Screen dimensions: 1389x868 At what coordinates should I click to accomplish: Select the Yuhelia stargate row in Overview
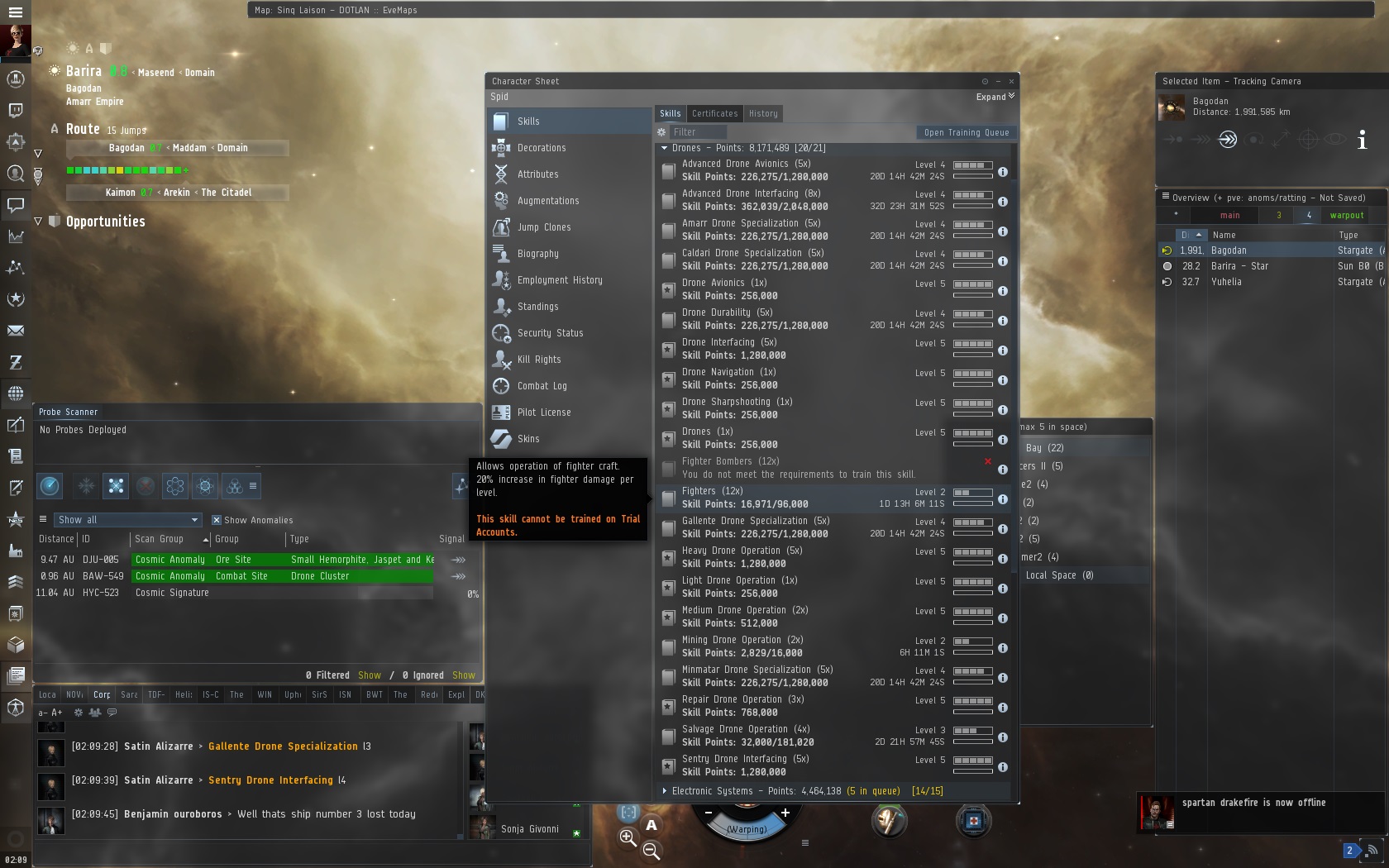pyautogui.click(x=1272, y=282)
